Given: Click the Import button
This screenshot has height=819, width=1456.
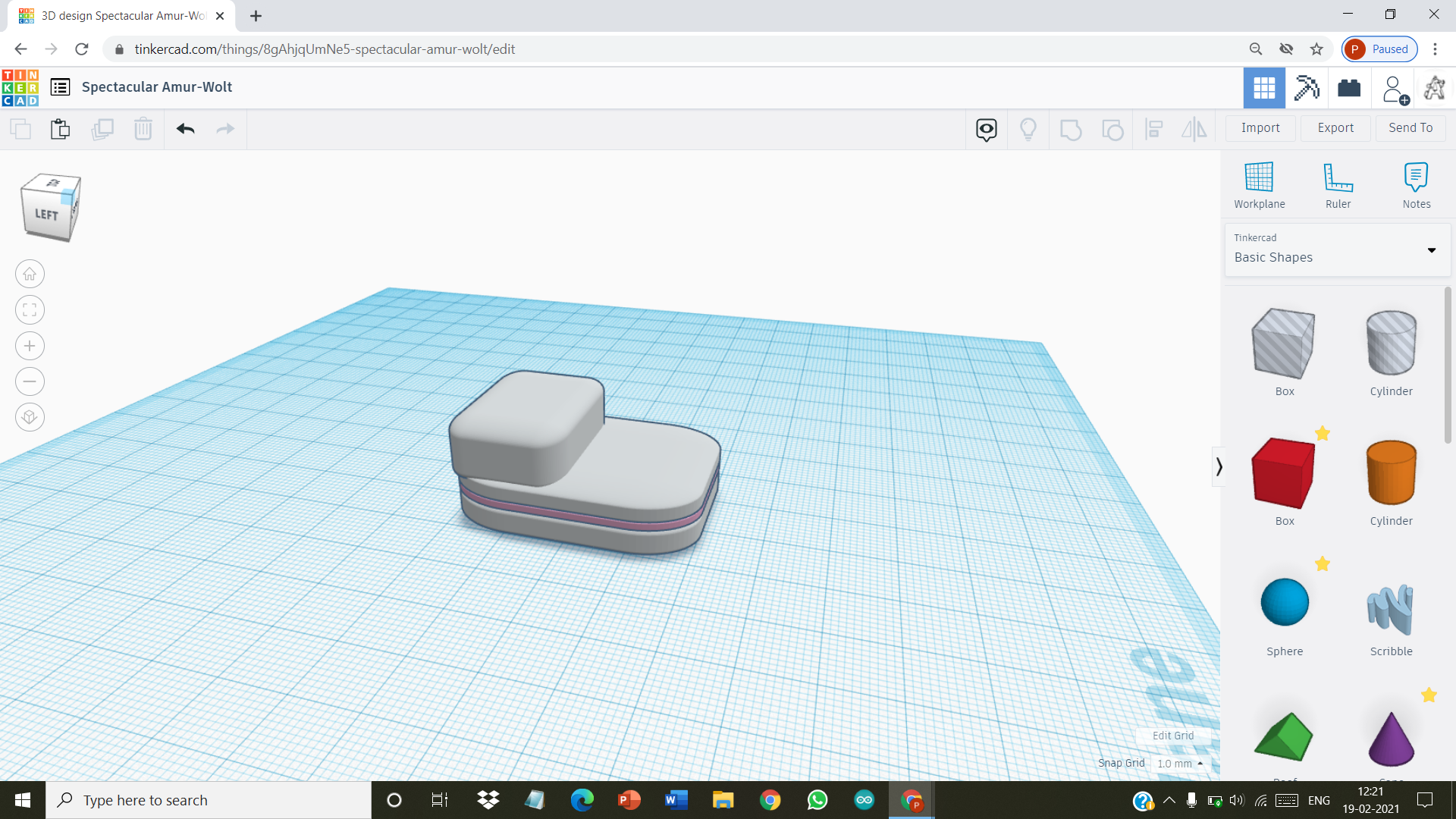Looking at the screenshot, I should pyautogui.click(x=1260, y=128).
